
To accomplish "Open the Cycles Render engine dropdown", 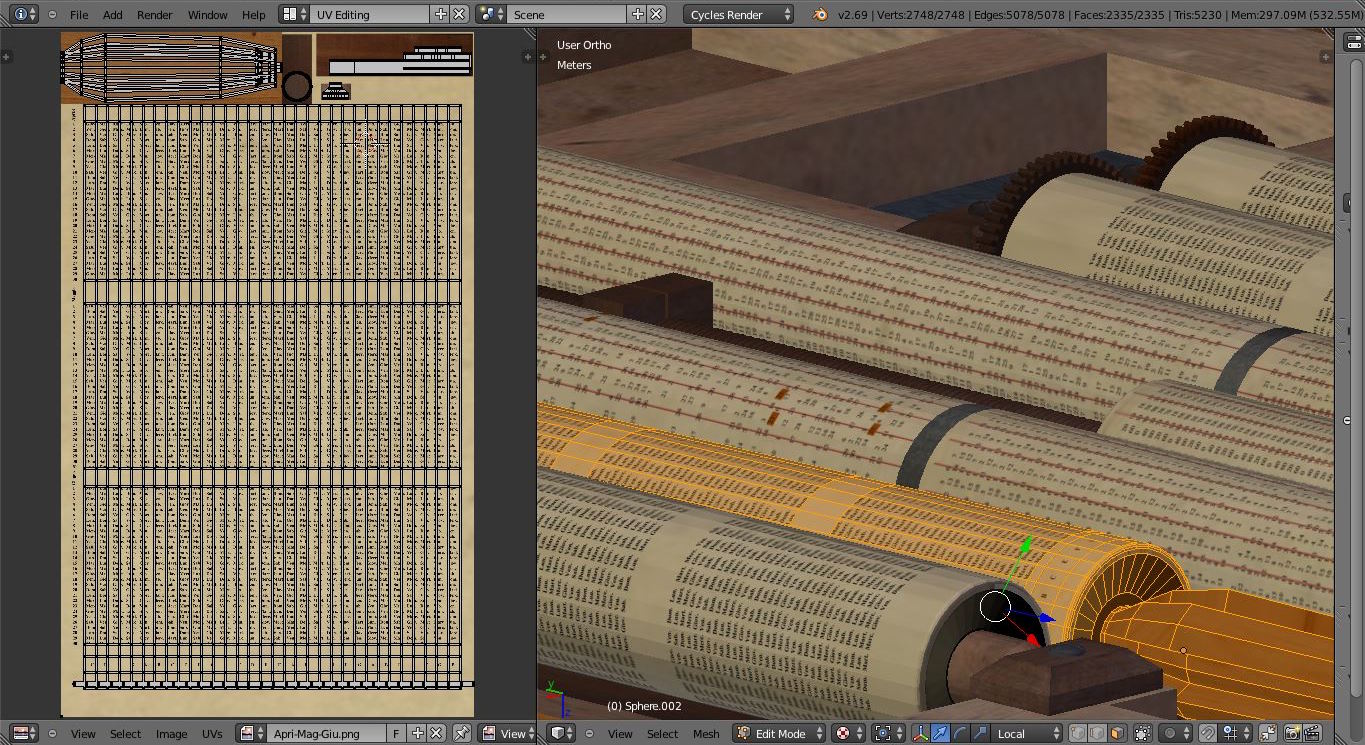I will coord(740,14).
